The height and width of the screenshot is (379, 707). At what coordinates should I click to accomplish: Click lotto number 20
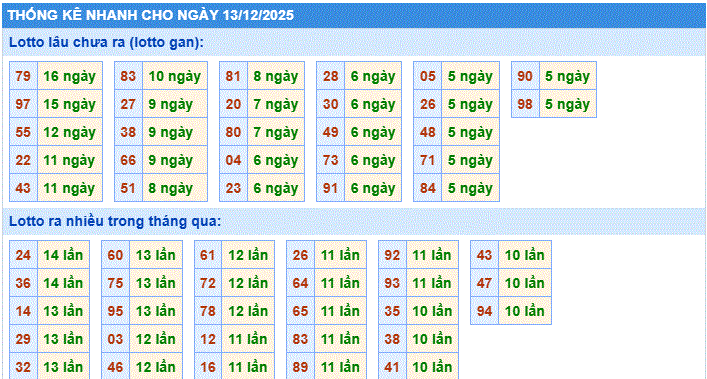click(x=233, y=104)
